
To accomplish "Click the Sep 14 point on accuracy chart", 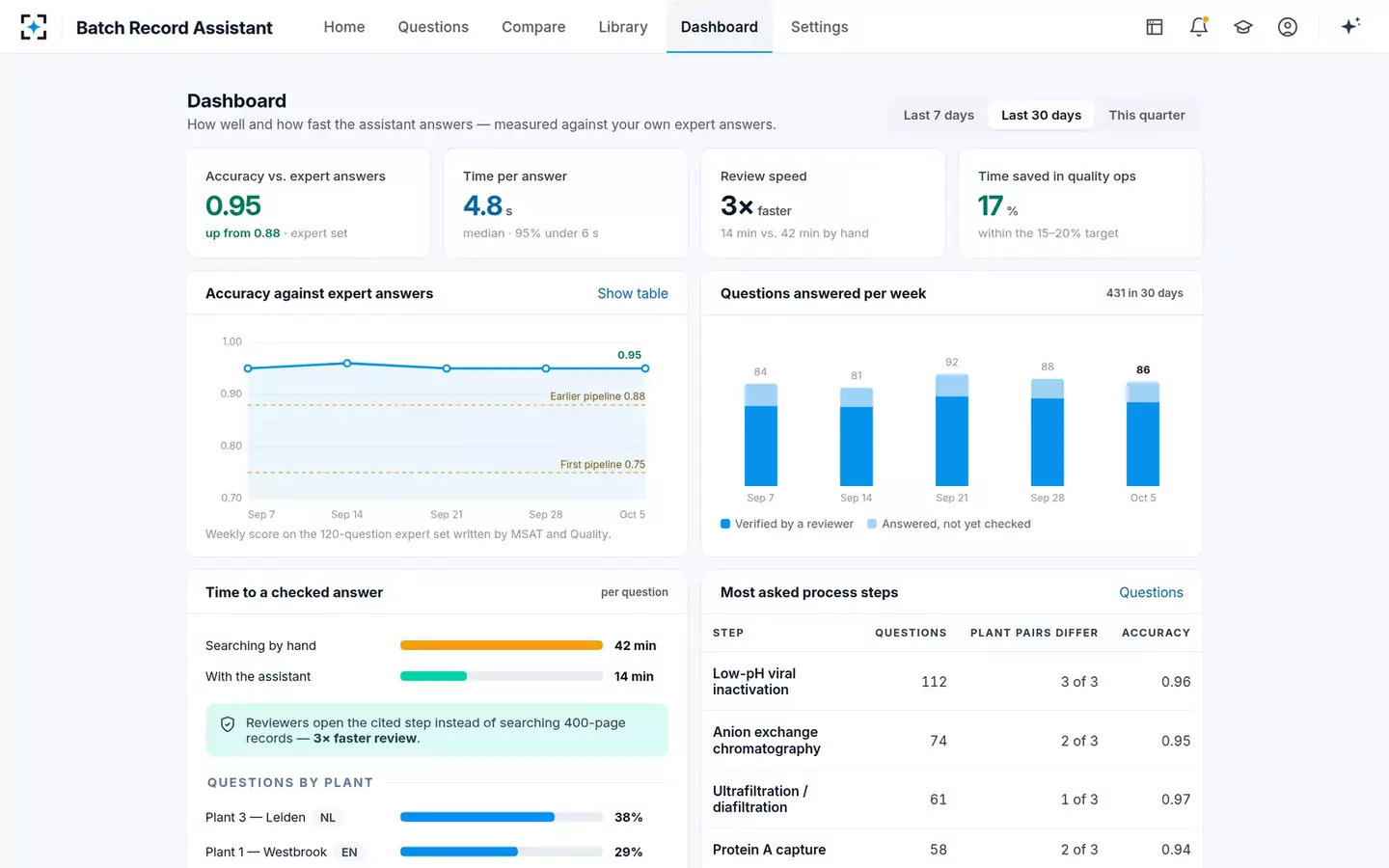I will [x=347, y=364].
